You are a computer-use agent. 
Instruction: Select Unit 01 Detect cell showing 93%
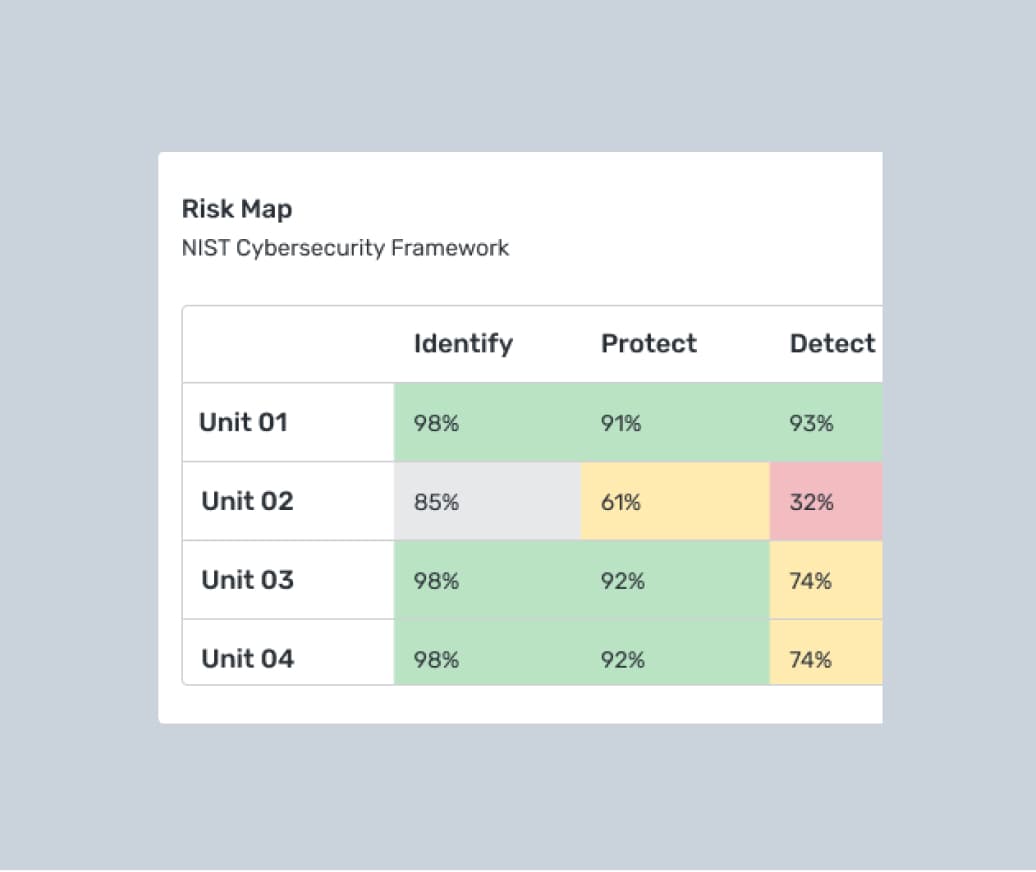826,423
